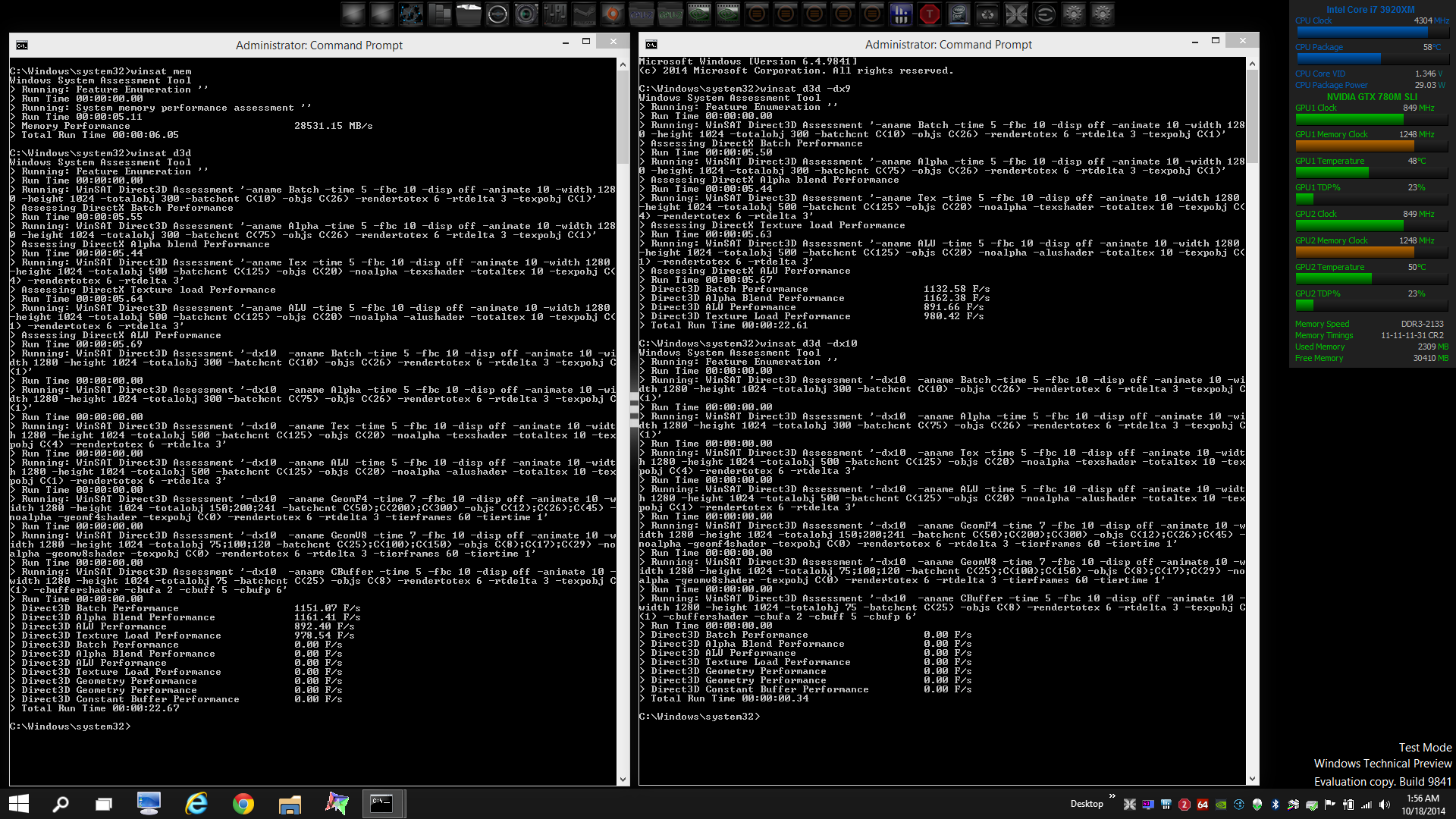Launch GPU-Z from the top dock
The width and height of the screenshot is (1456, 819).
(x=670, y=14)
